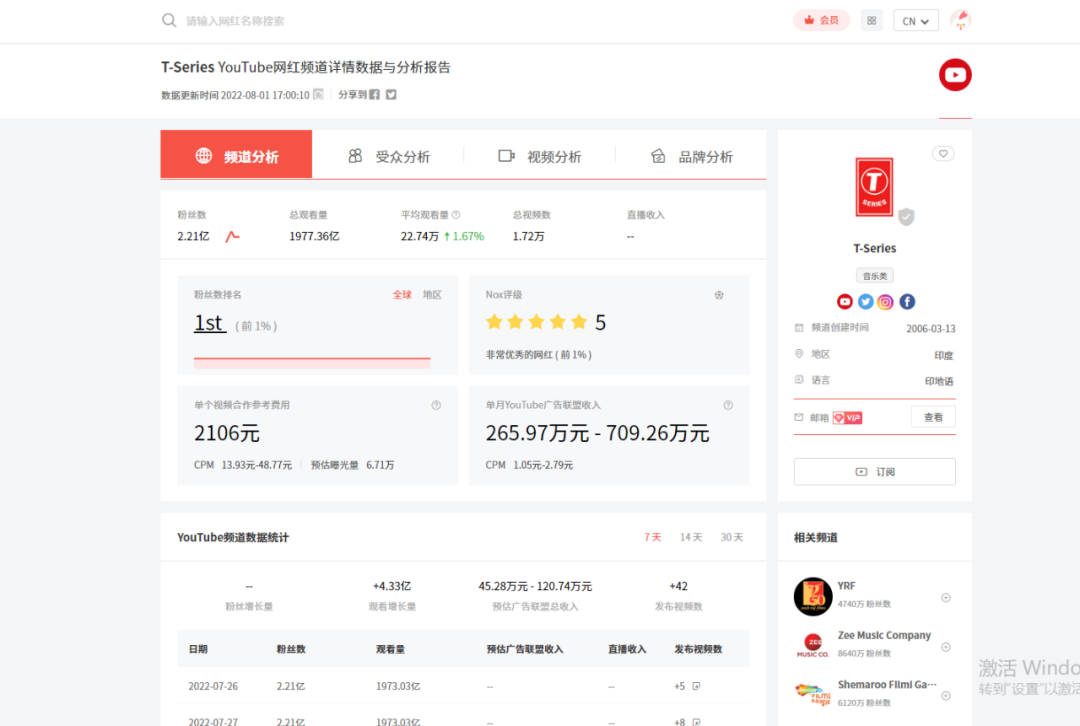Add YRF channel with plus icon
This screenshot has height=726, width=1080.
click(946, 597)
